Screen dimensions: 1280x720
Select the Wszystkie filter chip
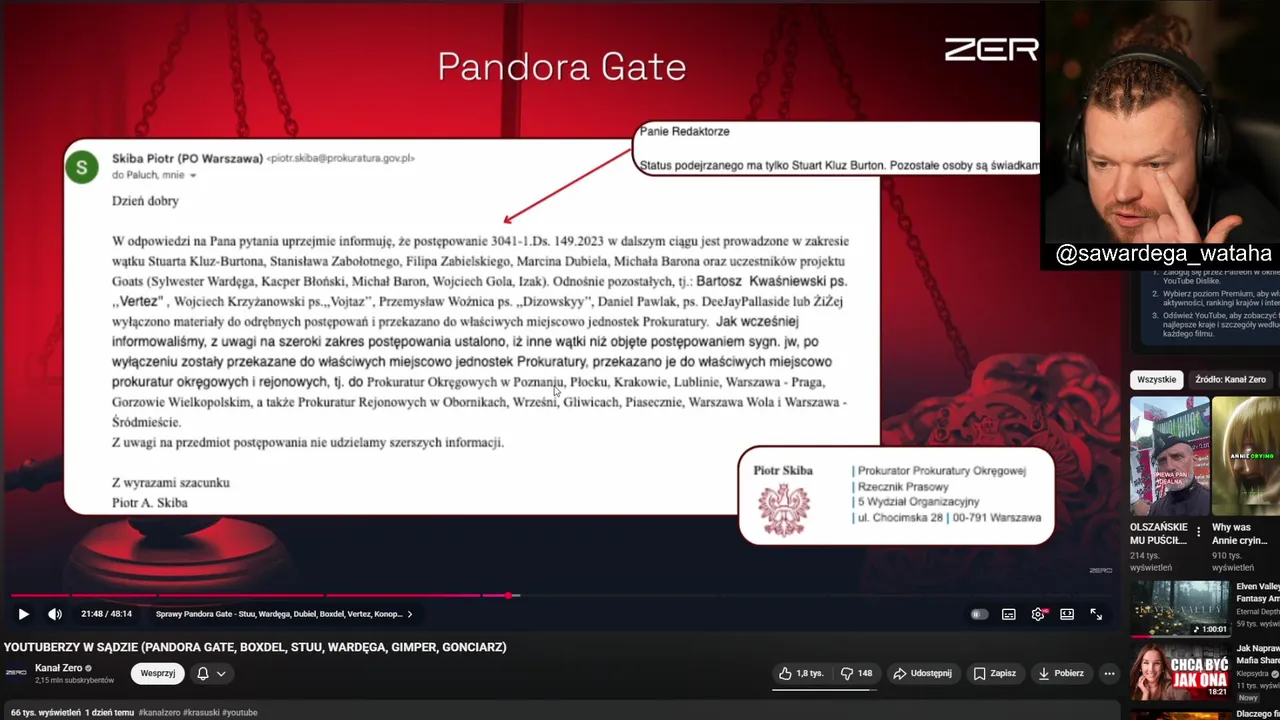pos(1157,379)
